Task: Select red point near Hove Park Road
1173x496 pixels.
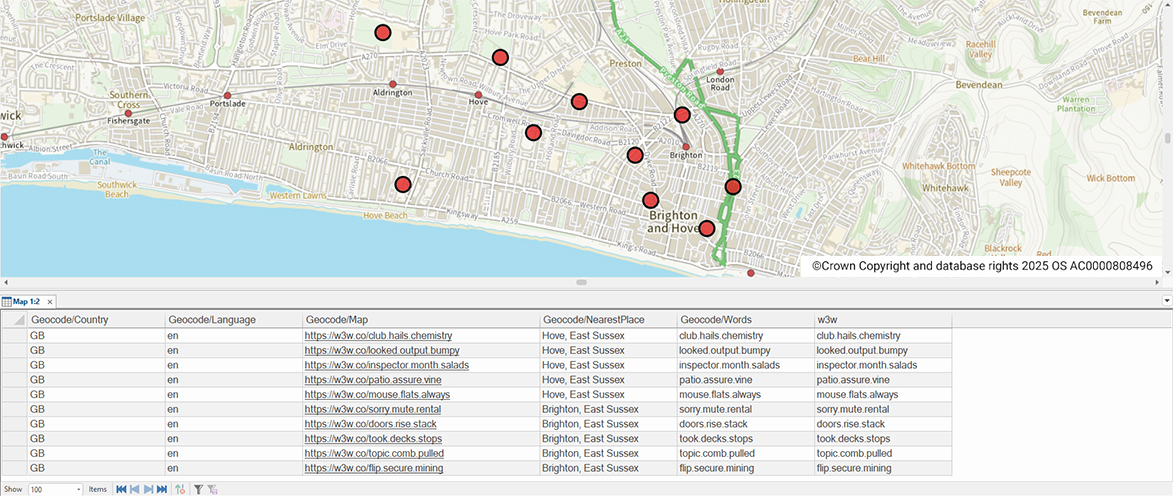Action: click(500, 57)
